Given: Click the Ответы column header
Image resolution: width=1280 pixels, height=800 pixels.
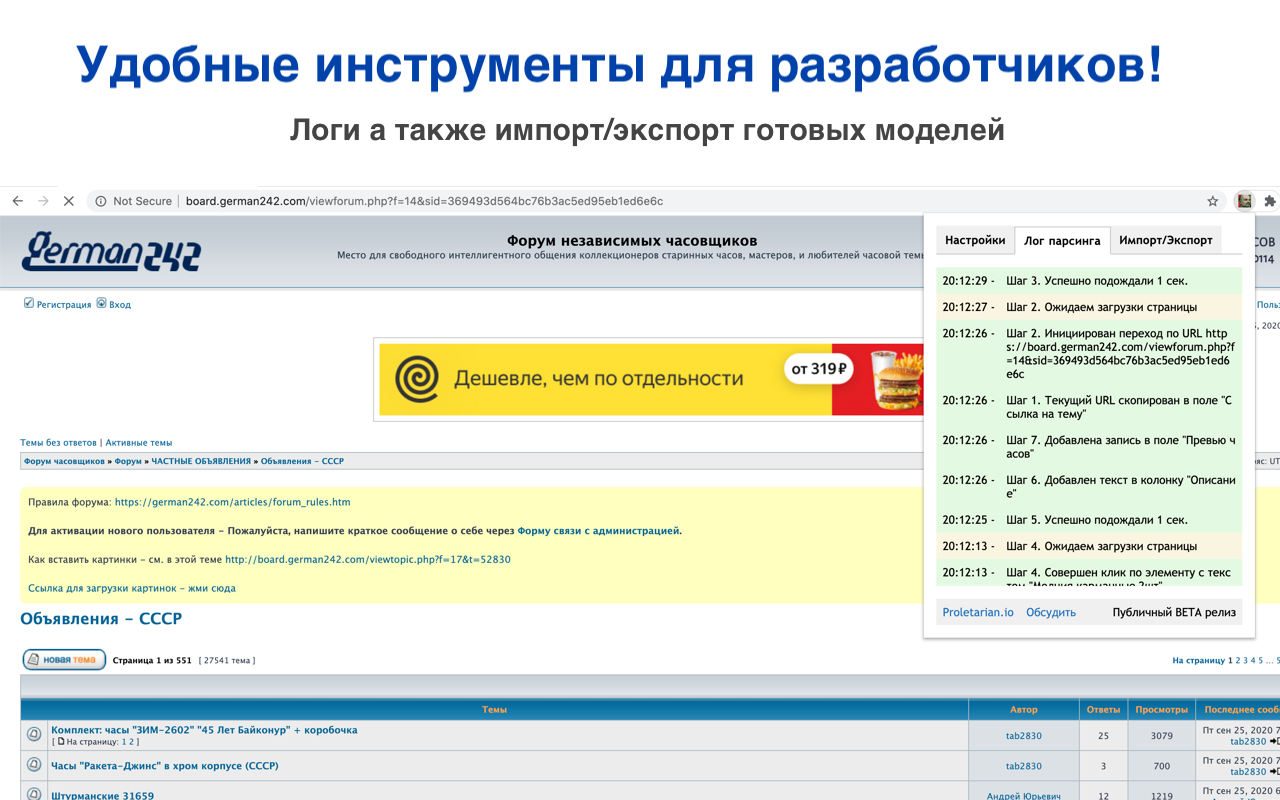Looking at the screenshot, I should tap(1104, 709).
